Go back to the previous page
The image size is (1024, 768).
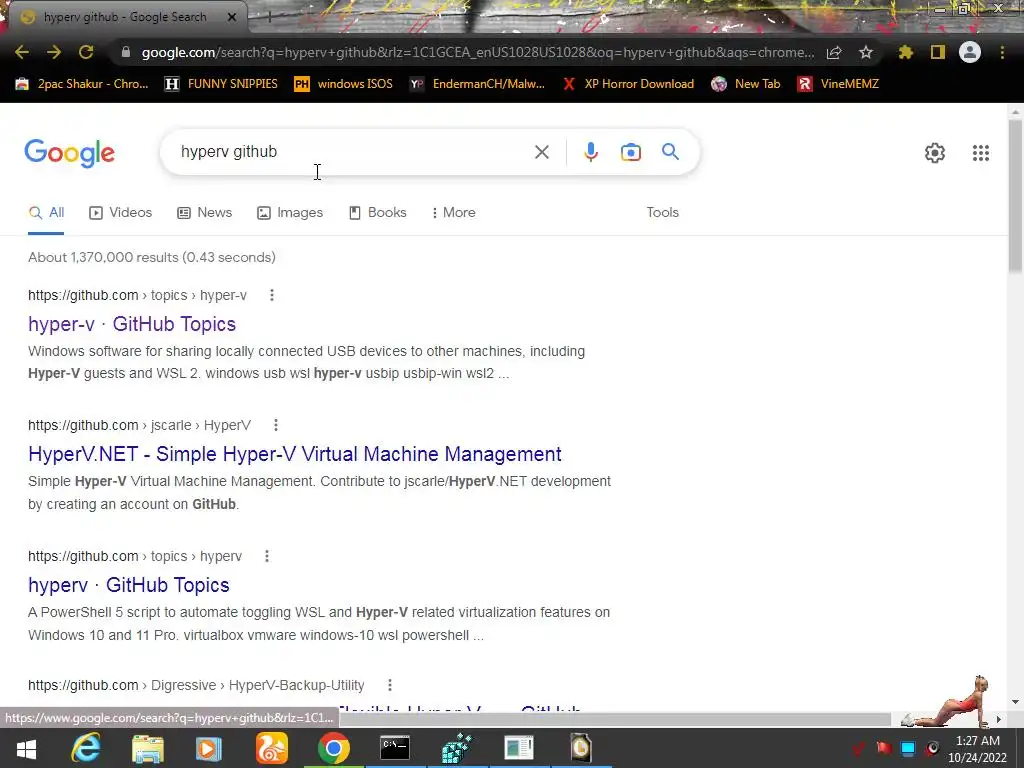tap(22, 52)
